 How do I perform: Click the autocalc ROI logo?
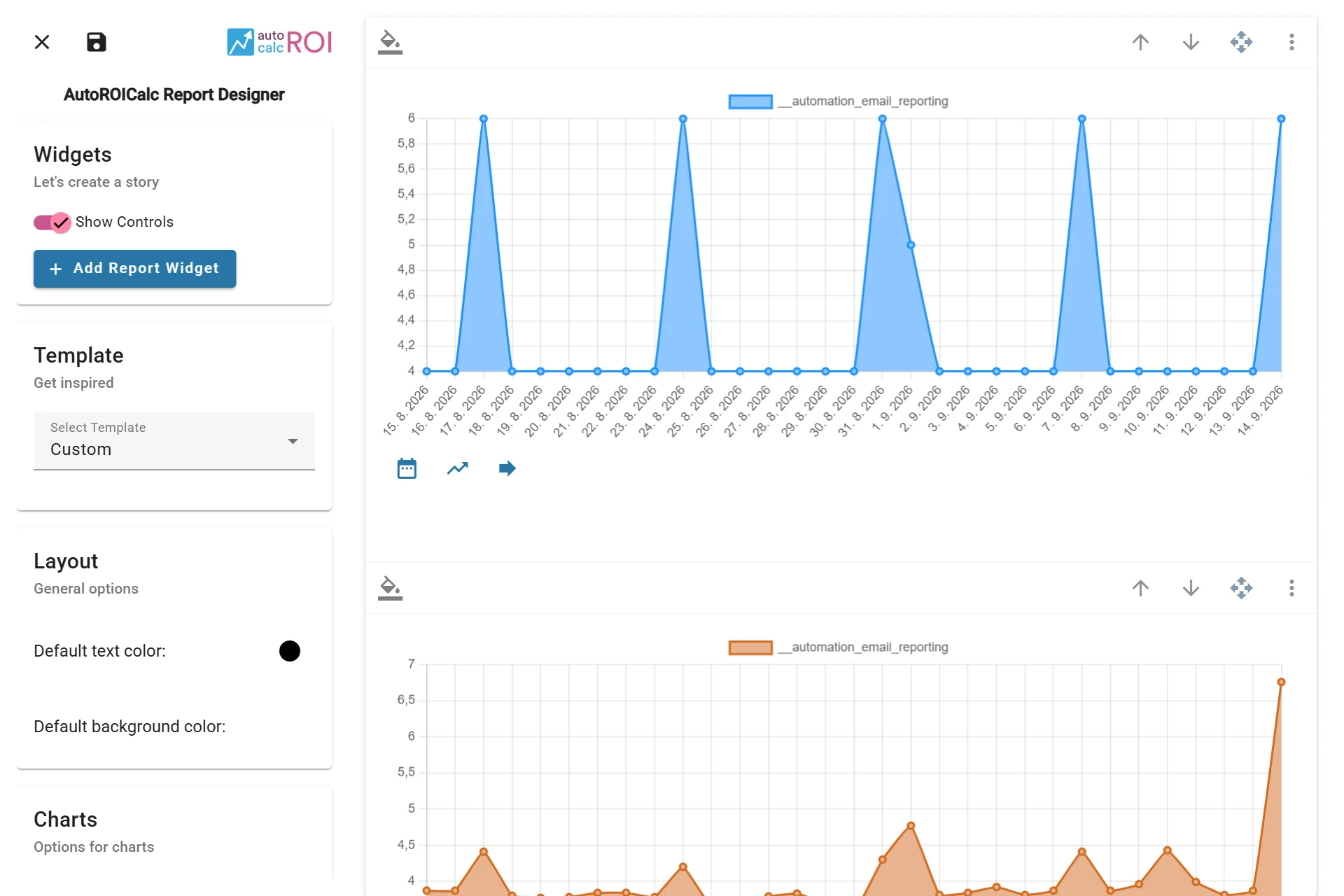279,42
